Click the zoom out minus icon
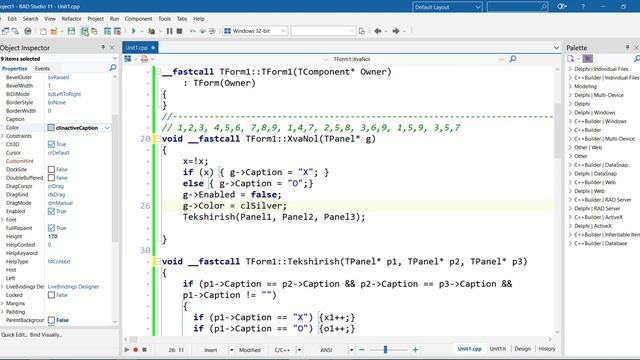 click(362, 350)
